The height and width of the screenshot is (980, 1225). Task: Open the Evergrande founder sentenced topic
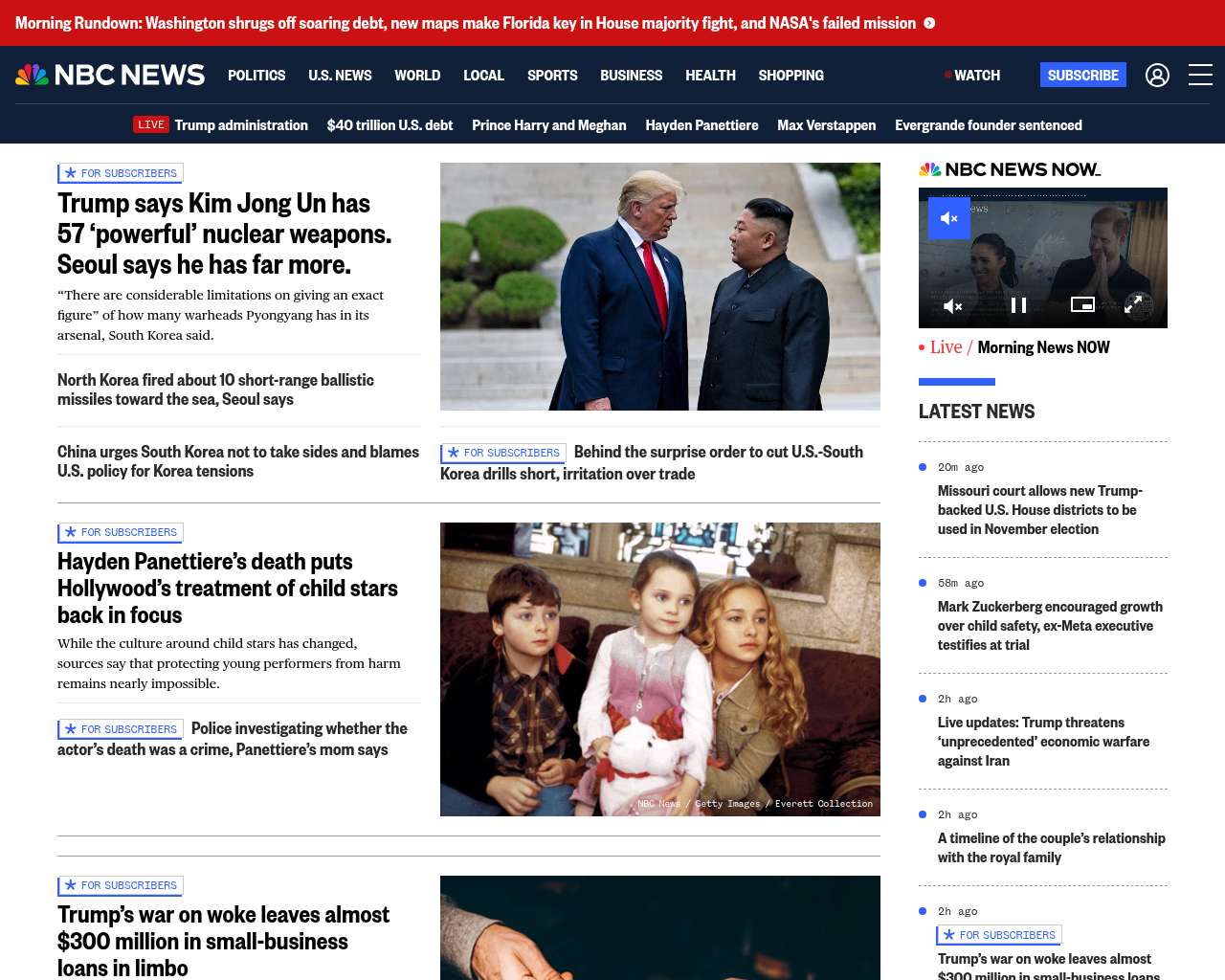[x=988, y=124]
